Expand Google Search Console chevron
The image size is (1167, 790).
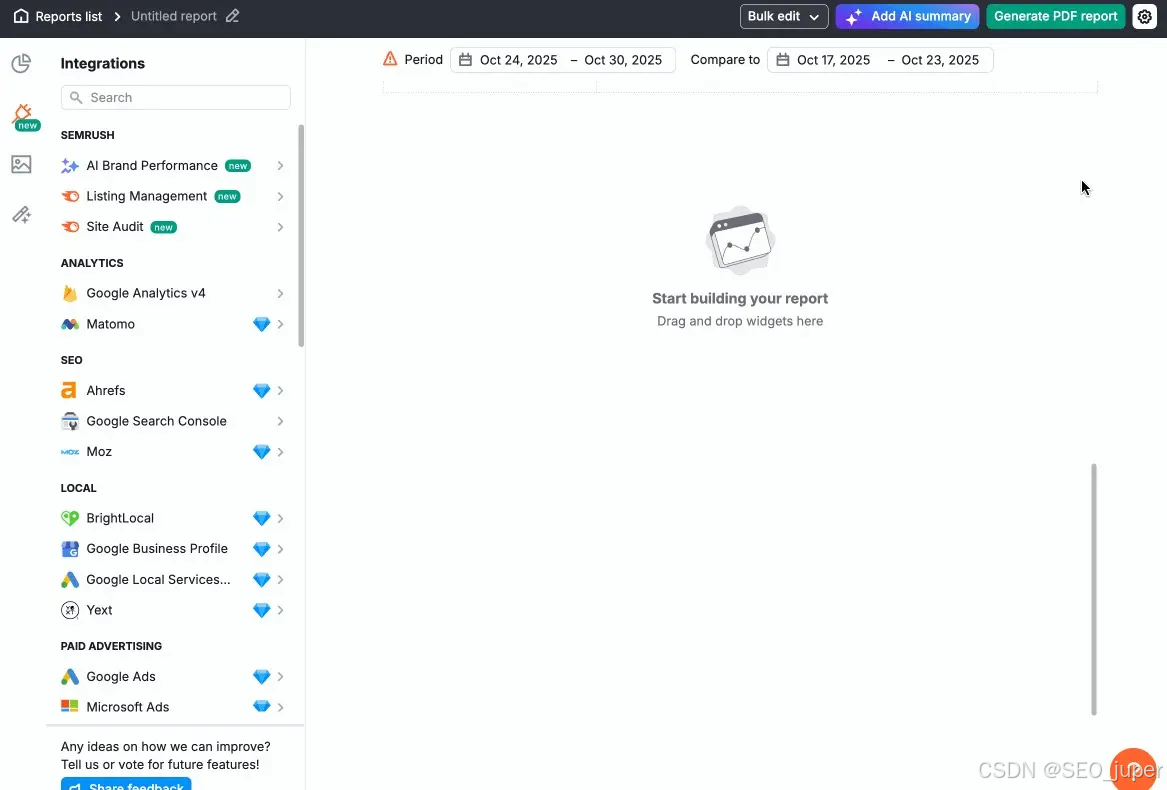tap(281, 421)
